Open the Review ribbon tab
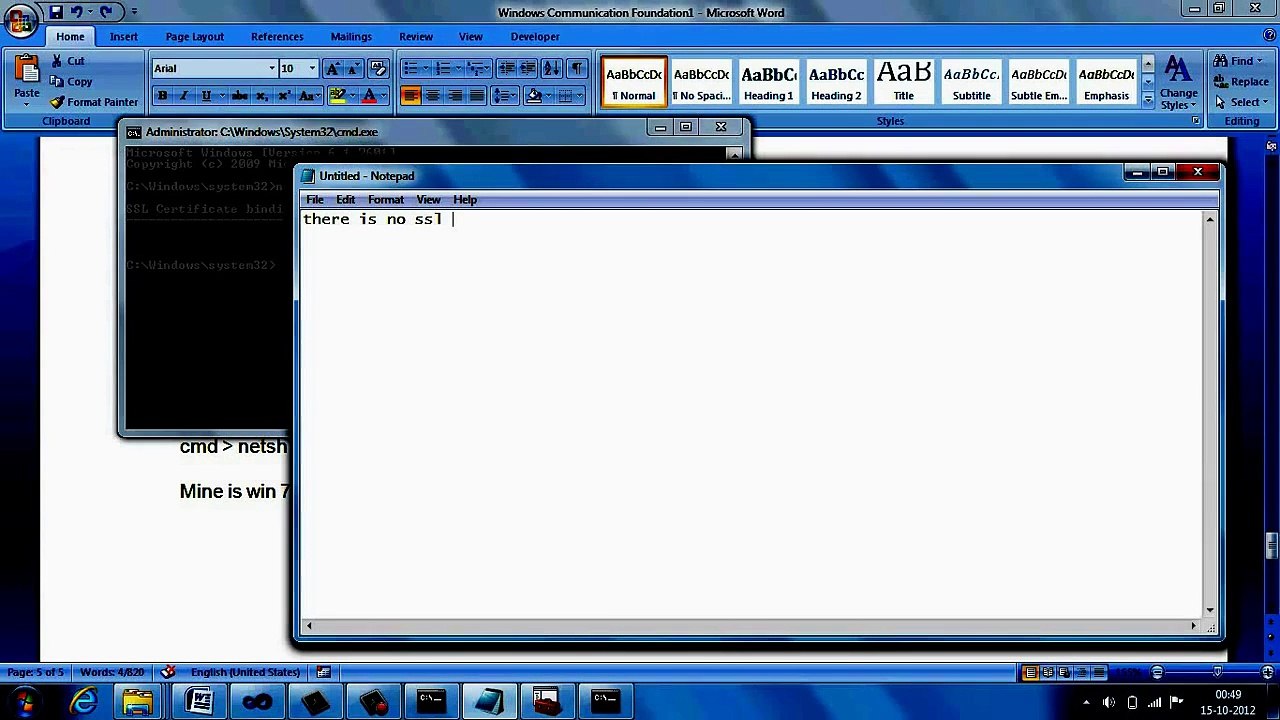 [416, 37]
